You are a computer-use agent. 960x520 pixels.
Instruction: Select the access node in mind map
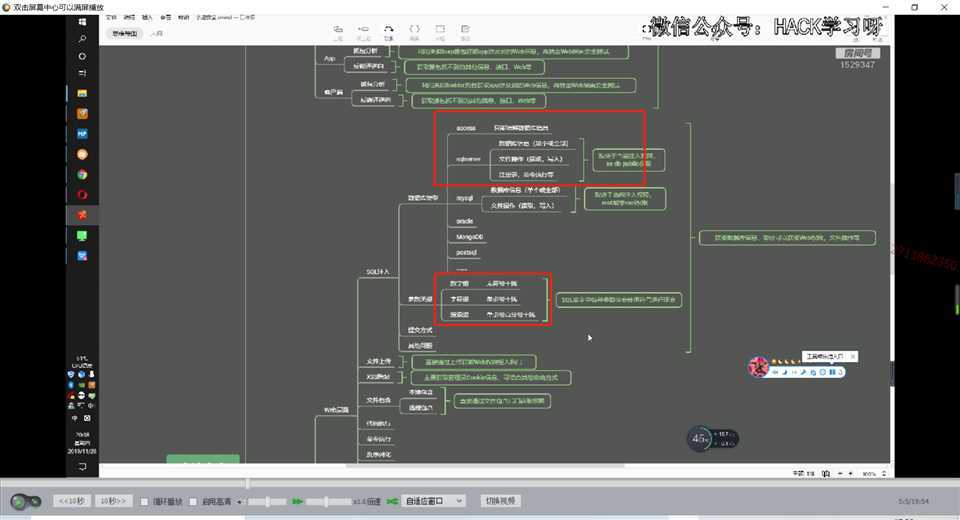tap(466, 128)
